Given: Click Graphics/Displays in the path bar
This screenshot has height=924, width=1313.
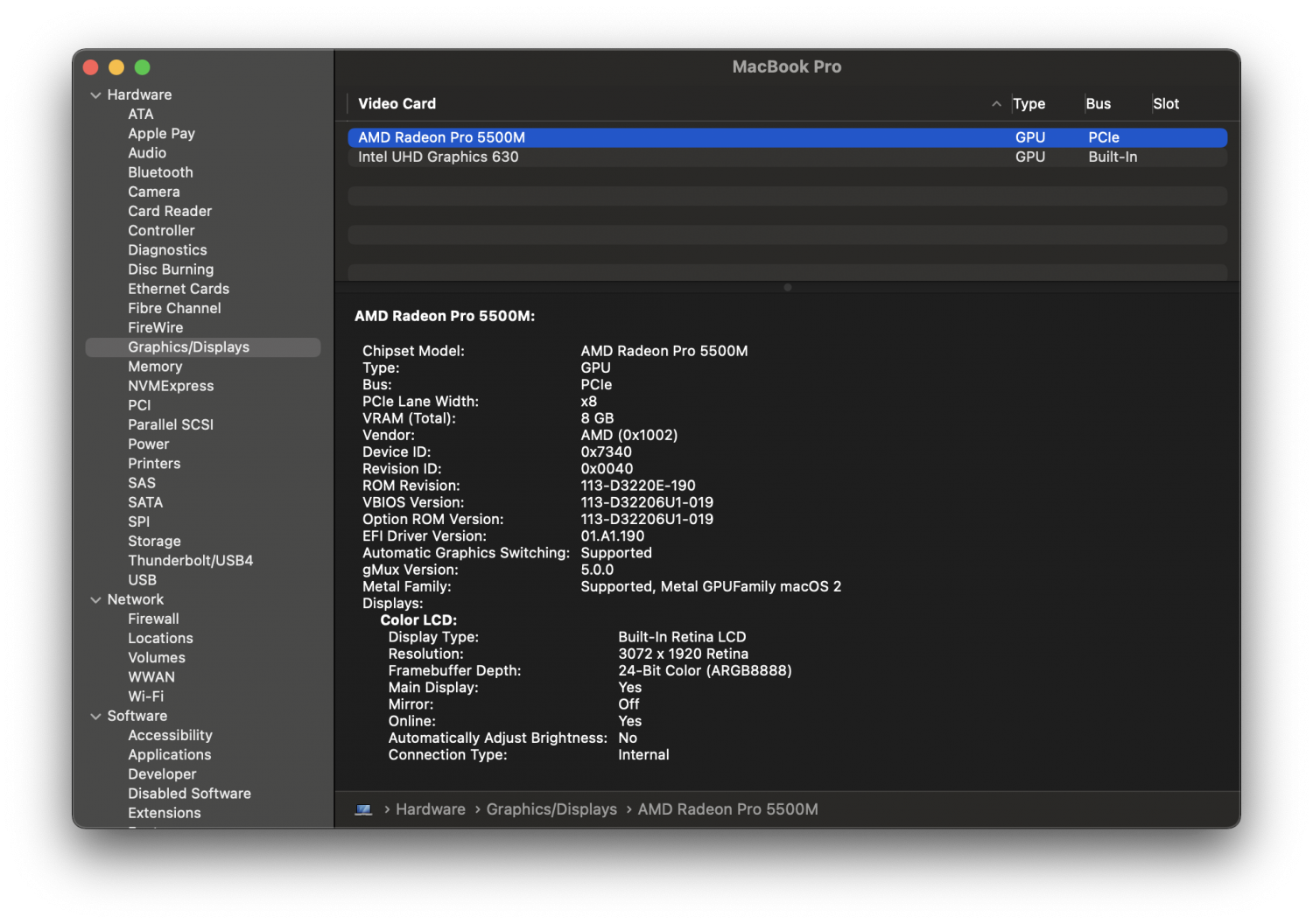Looking at the screenshot, I should (551, 809).
